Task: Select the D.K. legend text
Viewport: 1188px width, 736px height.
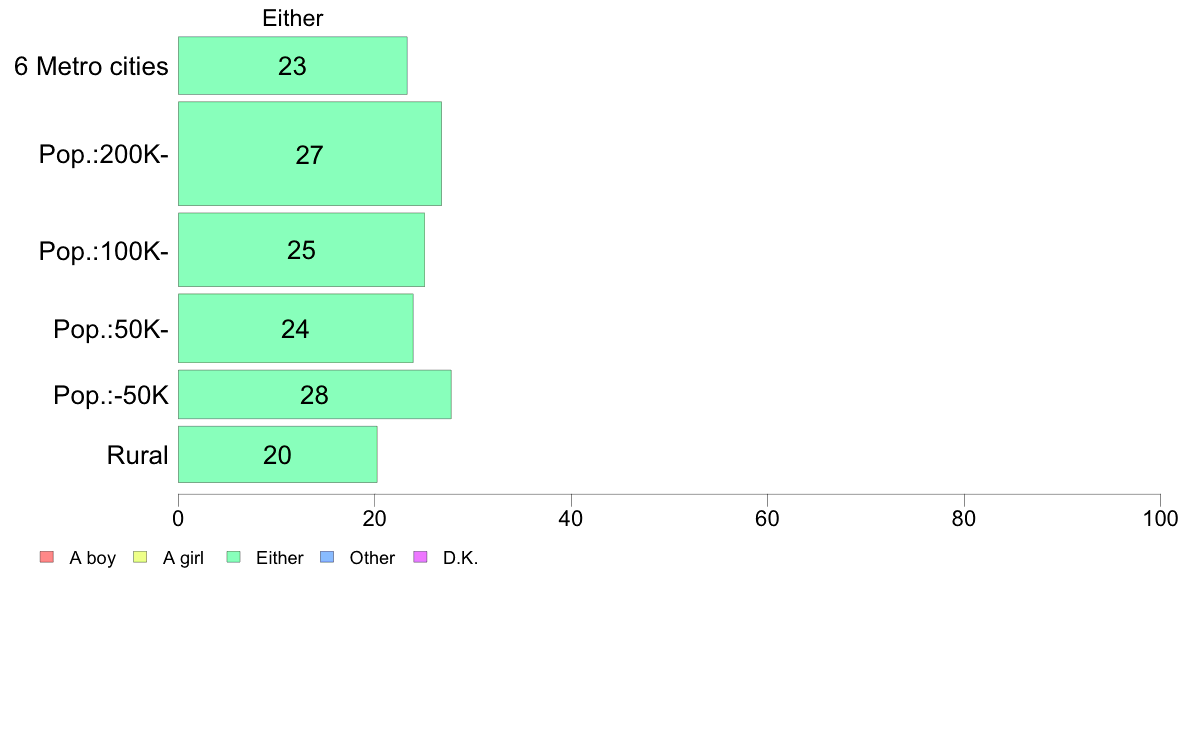Action: point(461,558)
